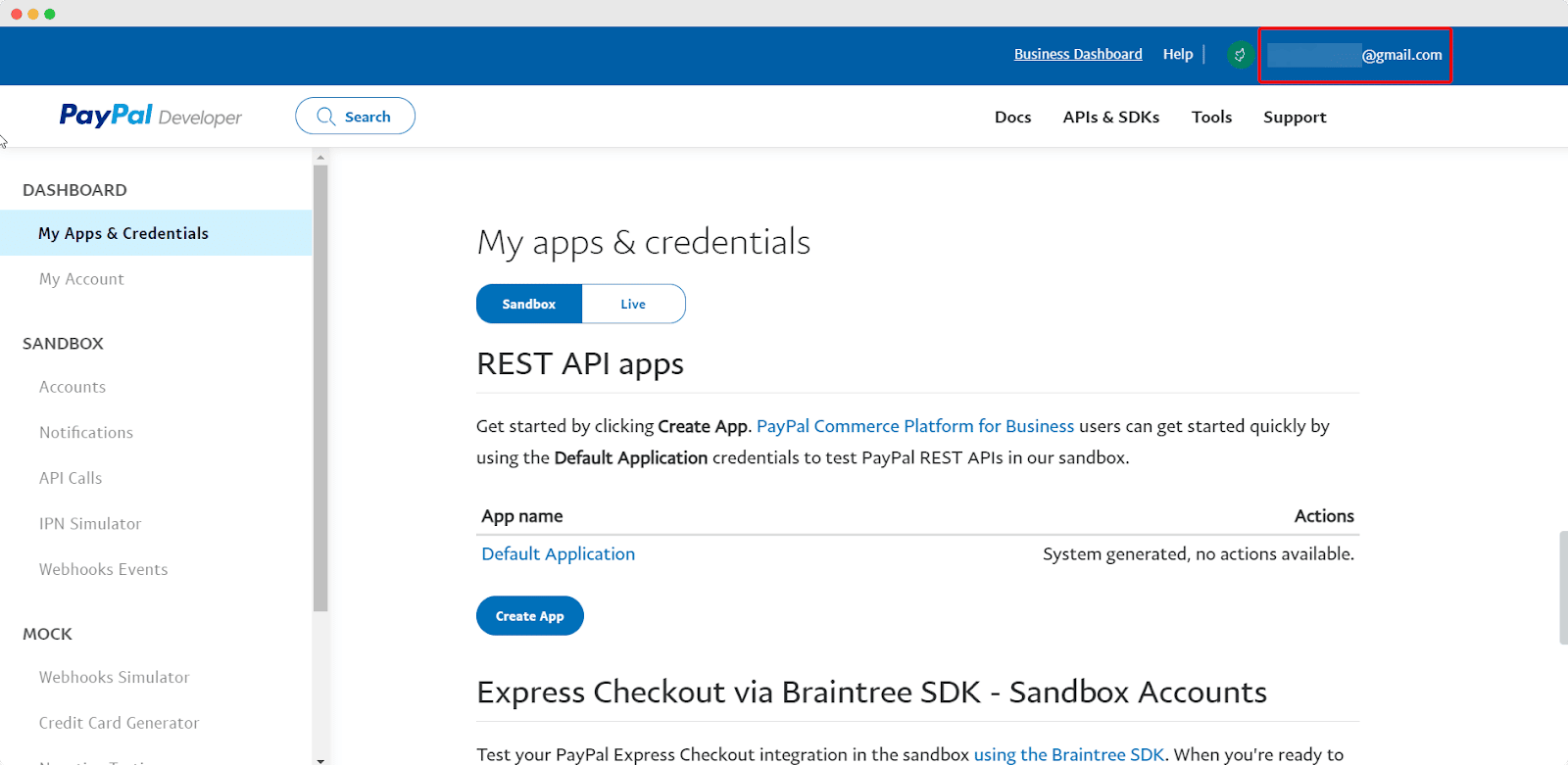Screen dimensions: 1568x765
Task: Open Webhooks Events
Action: [103, 569]
